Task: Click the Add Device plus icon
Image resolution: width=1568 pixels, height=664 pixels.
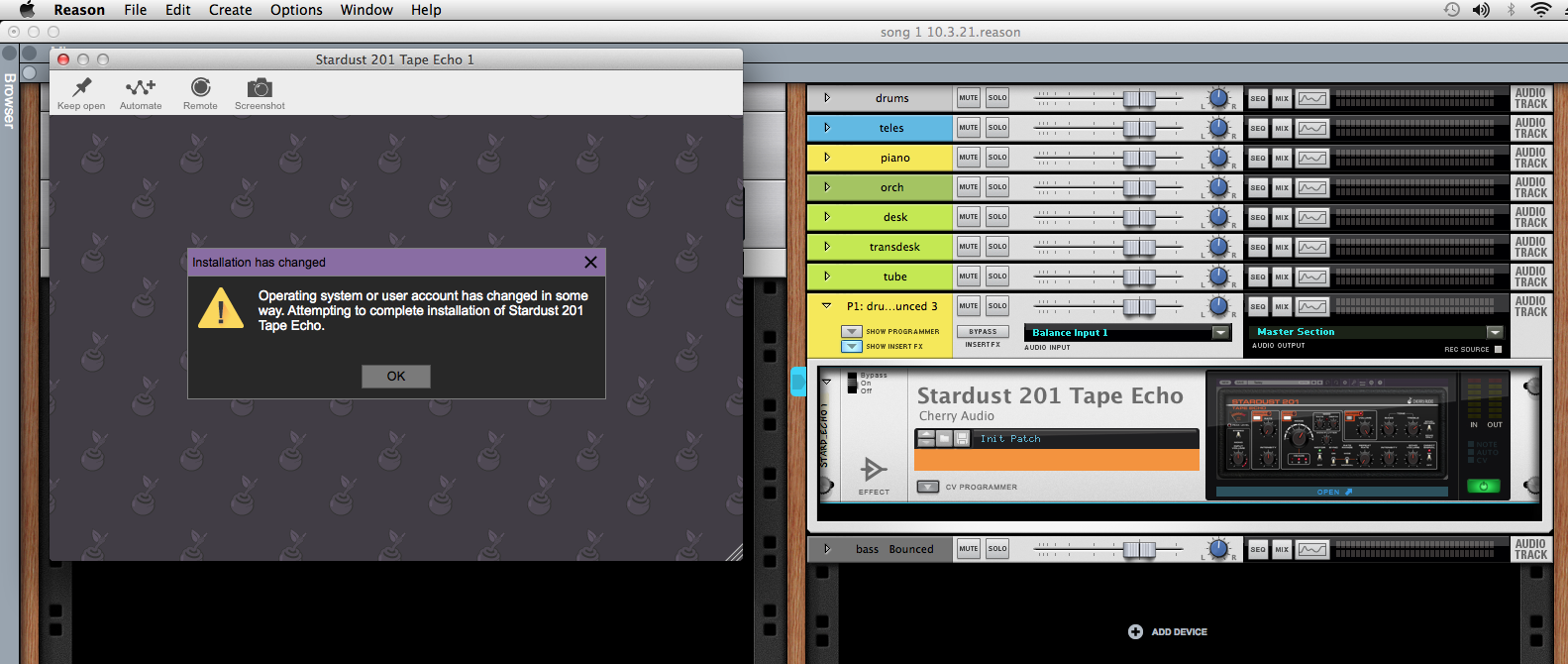Action: [x=1135, y=631]
